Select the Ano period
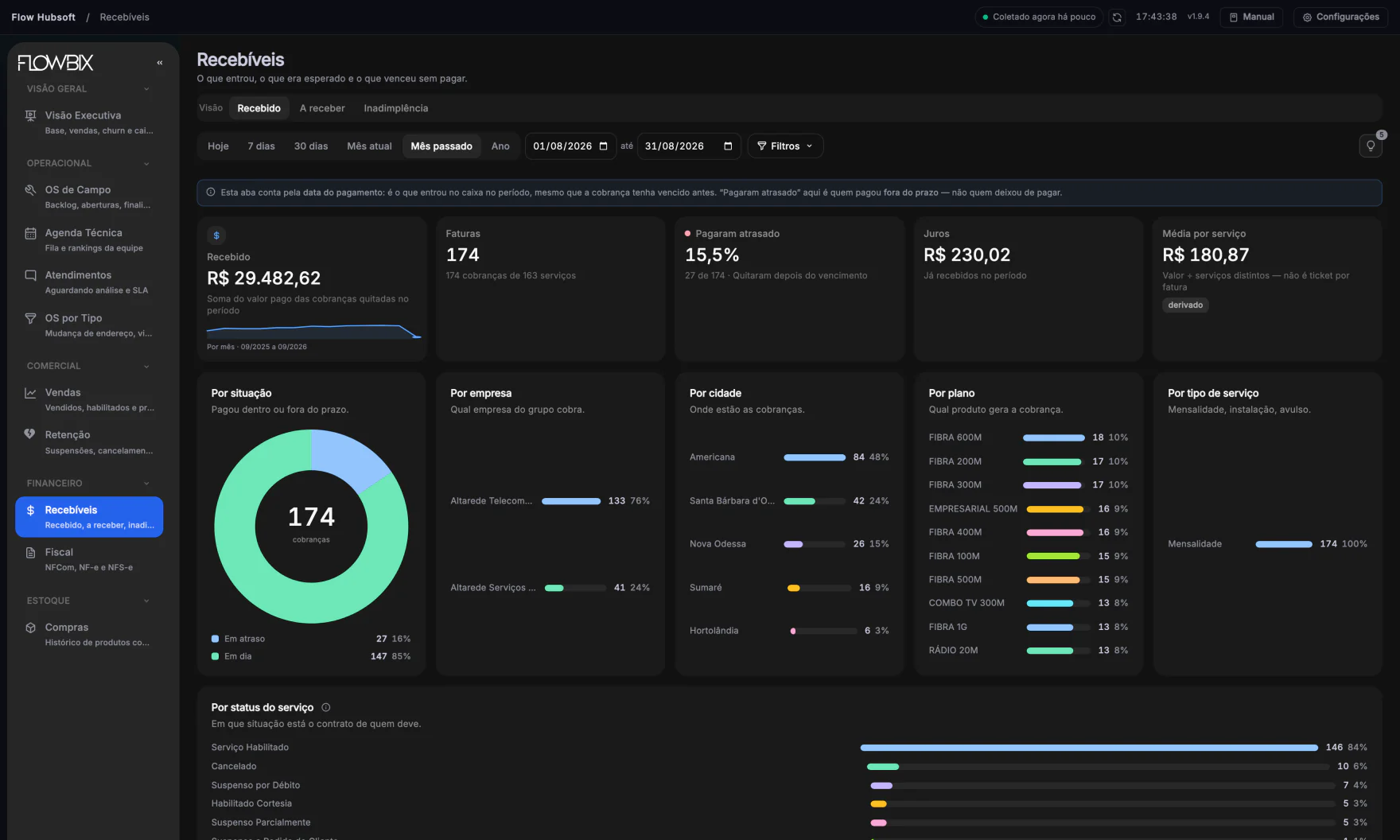 click(500, 146)
